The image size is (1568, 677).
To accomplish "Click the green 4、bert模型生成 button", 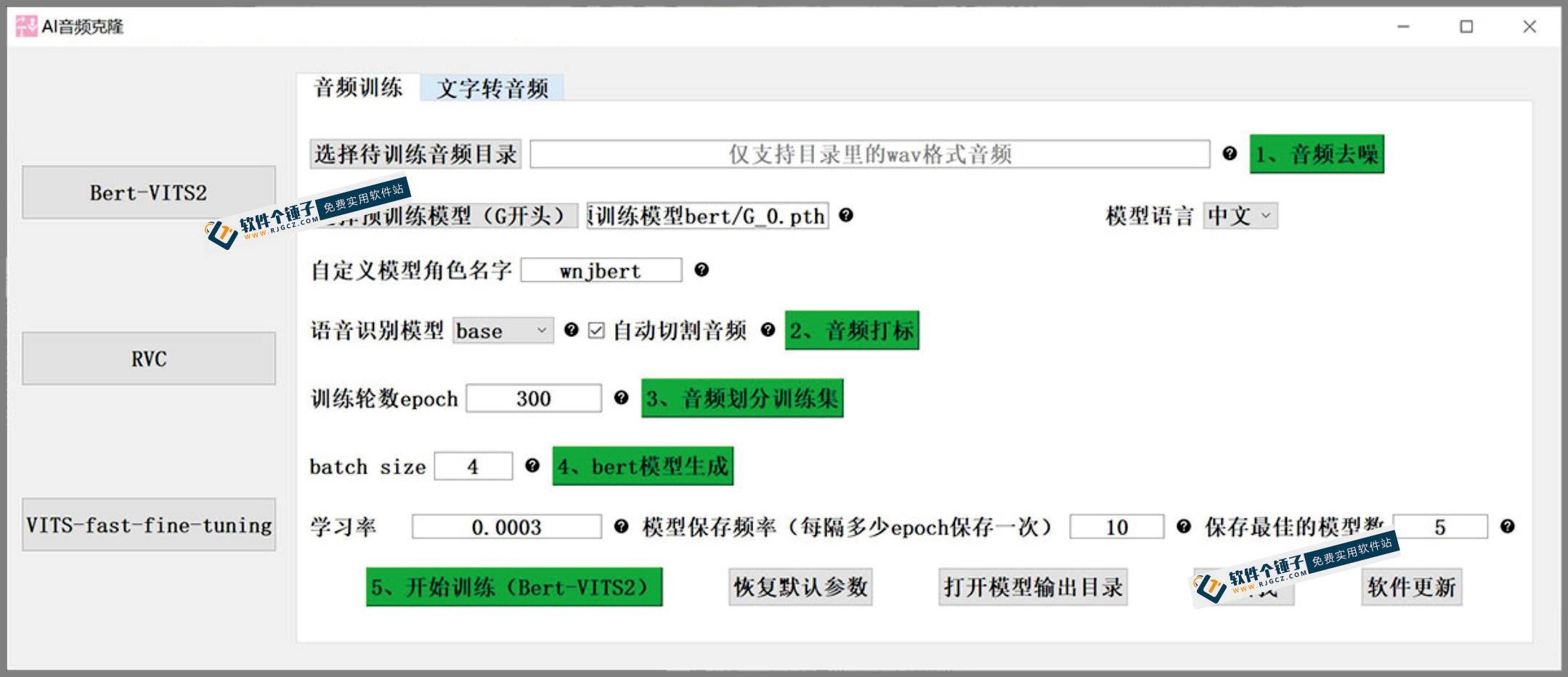I will pos(643,466).
